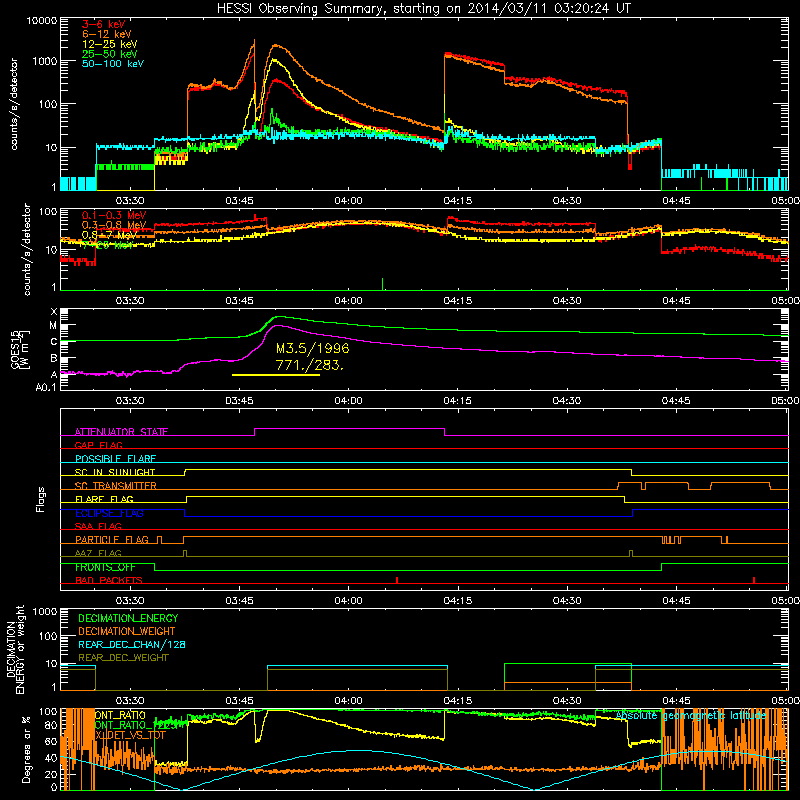Click the Absolute geomagnetic latitude label
Viewport: 800px width, 800px height.
691,716
